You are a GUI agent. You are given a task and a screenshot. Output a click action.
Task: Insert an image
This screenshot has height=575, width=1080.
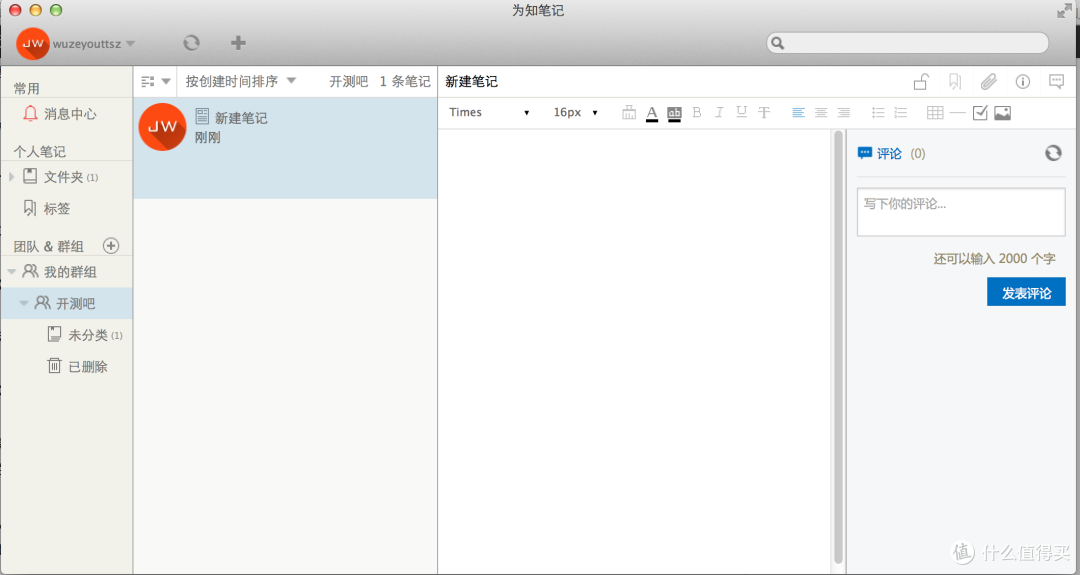click(x=1002, y=113)
